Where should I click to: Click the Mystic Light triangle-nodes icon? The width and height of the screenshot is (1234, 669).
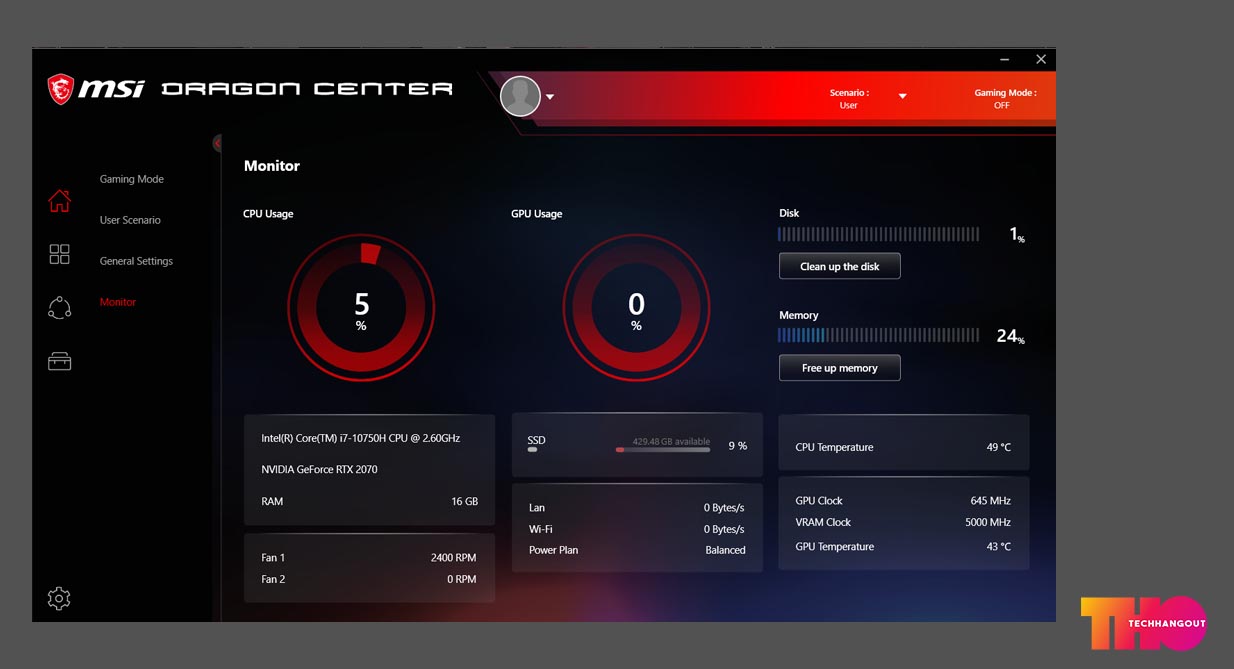tap(60, 308)
